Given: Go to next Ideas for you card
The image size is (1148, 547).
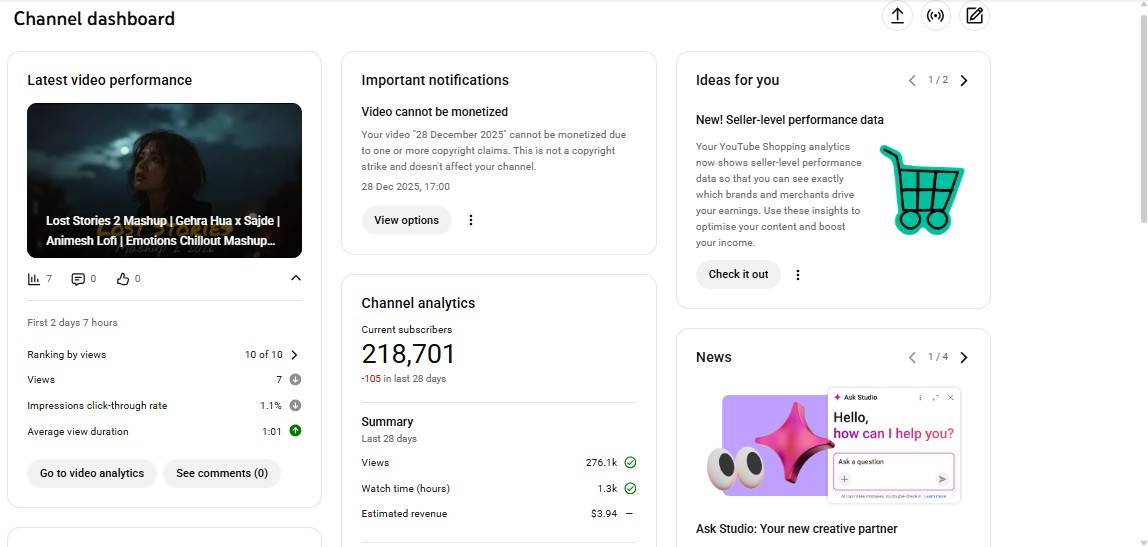Looking at the screenshot, I should (x=964, y=80).
